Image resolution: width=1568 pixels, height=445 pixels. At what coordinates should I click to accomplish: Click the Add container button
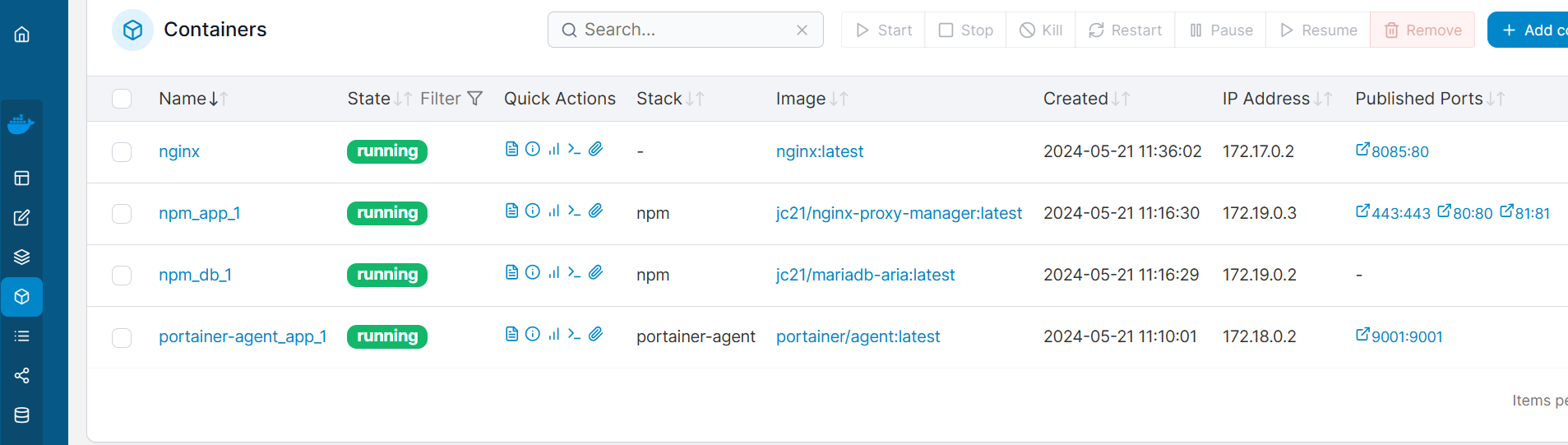(1528, 30)
